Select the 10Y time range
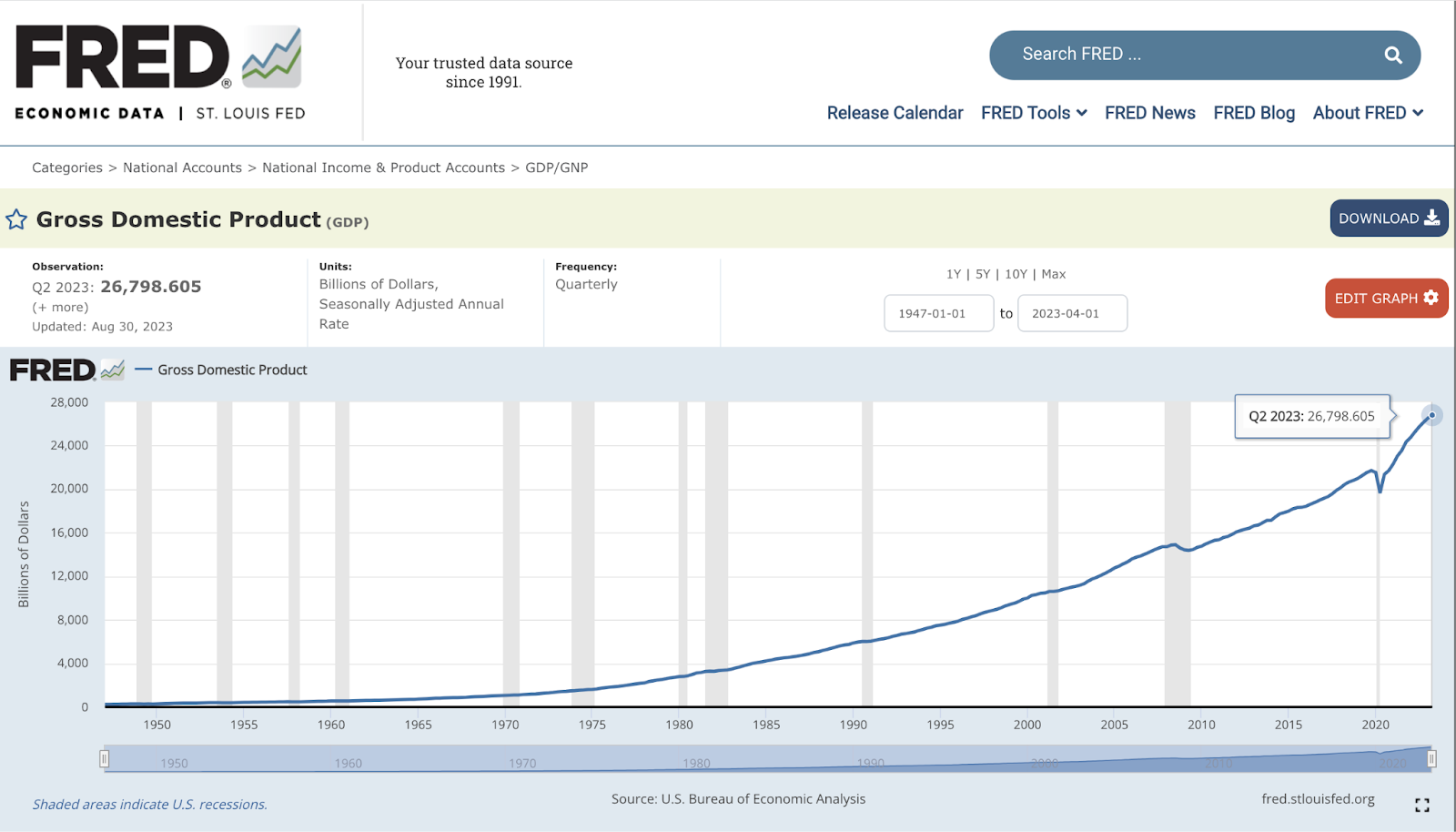 pos(1016,274)
